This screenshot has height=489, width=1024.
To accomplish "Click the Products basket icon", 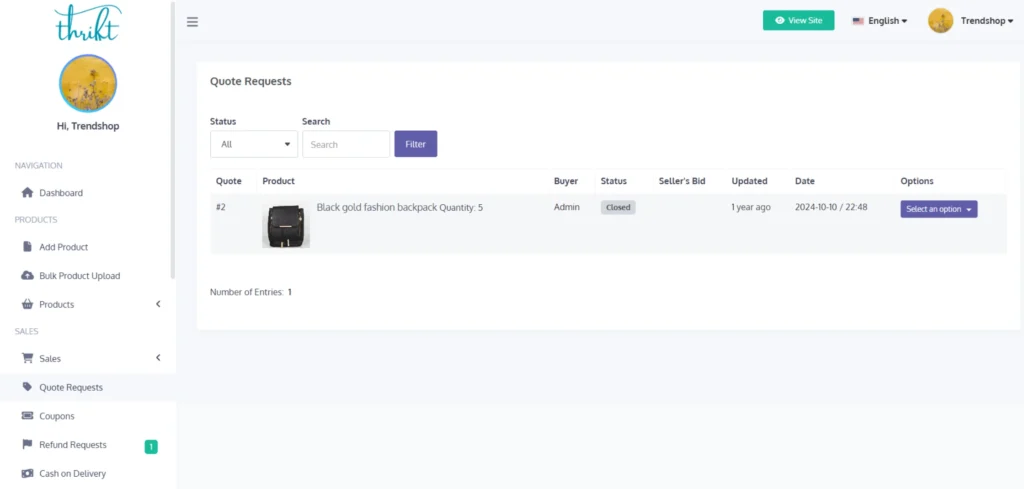I will tap(28, 305).
